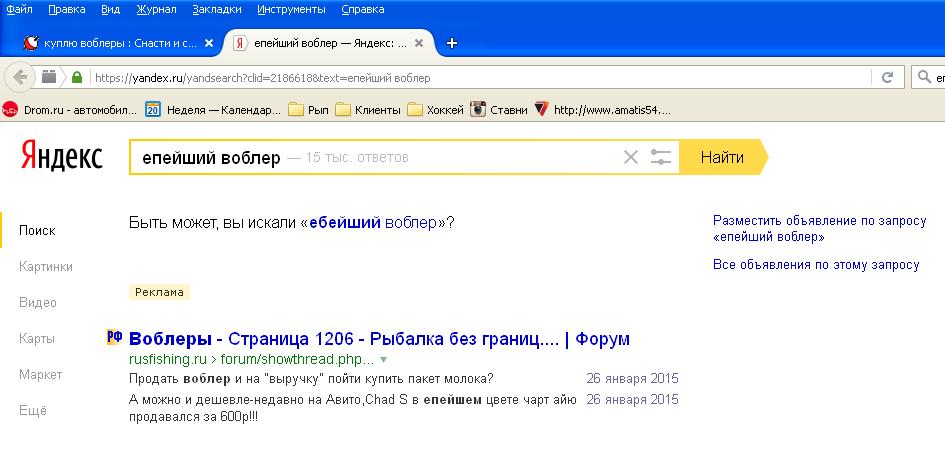Click 'Разместить объявление по запросу' link
Viewport: 945px width, 450px height.
click(x=820, y=228)
